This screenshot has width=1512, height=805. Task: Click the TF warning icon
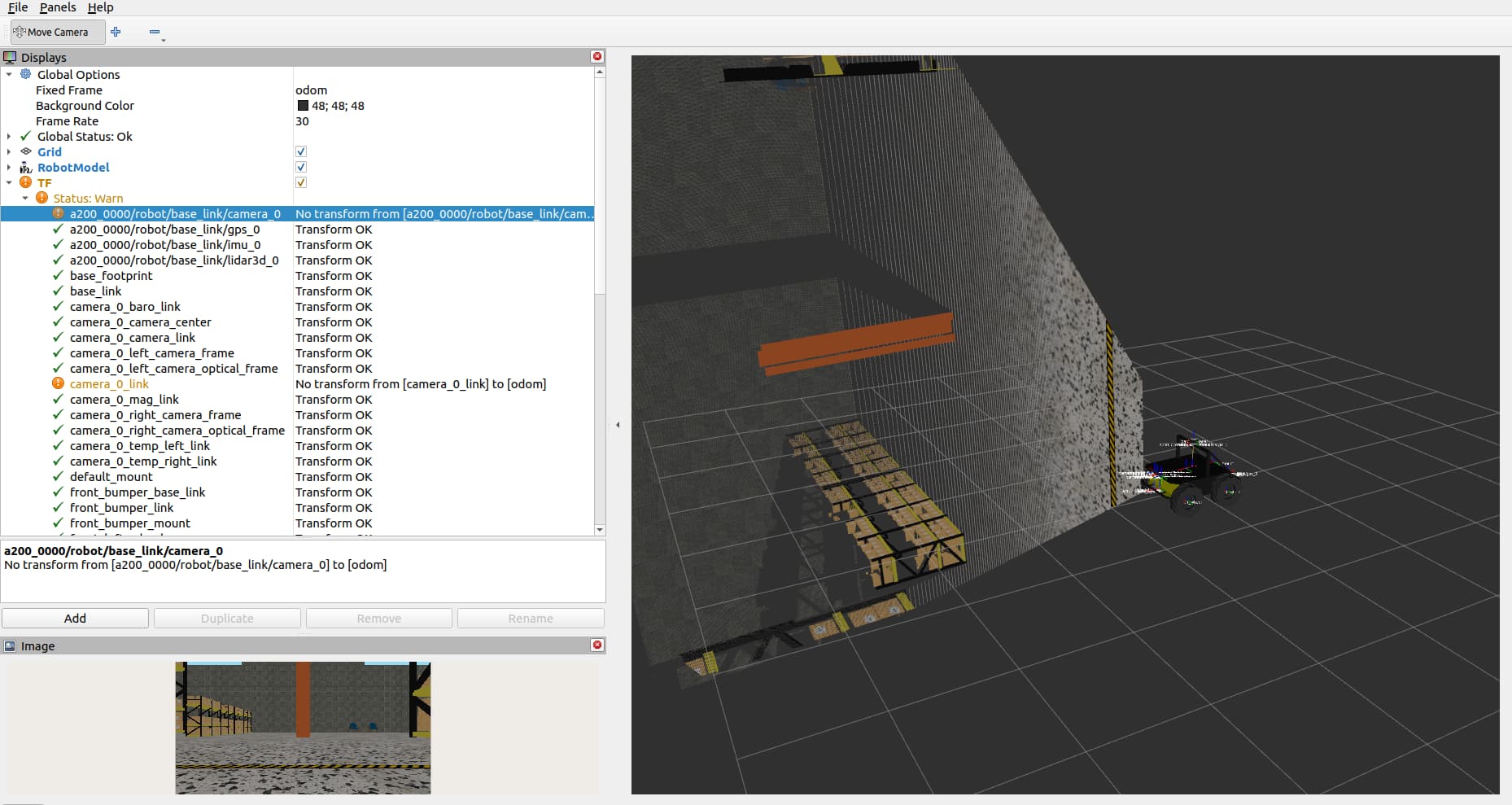26,182
